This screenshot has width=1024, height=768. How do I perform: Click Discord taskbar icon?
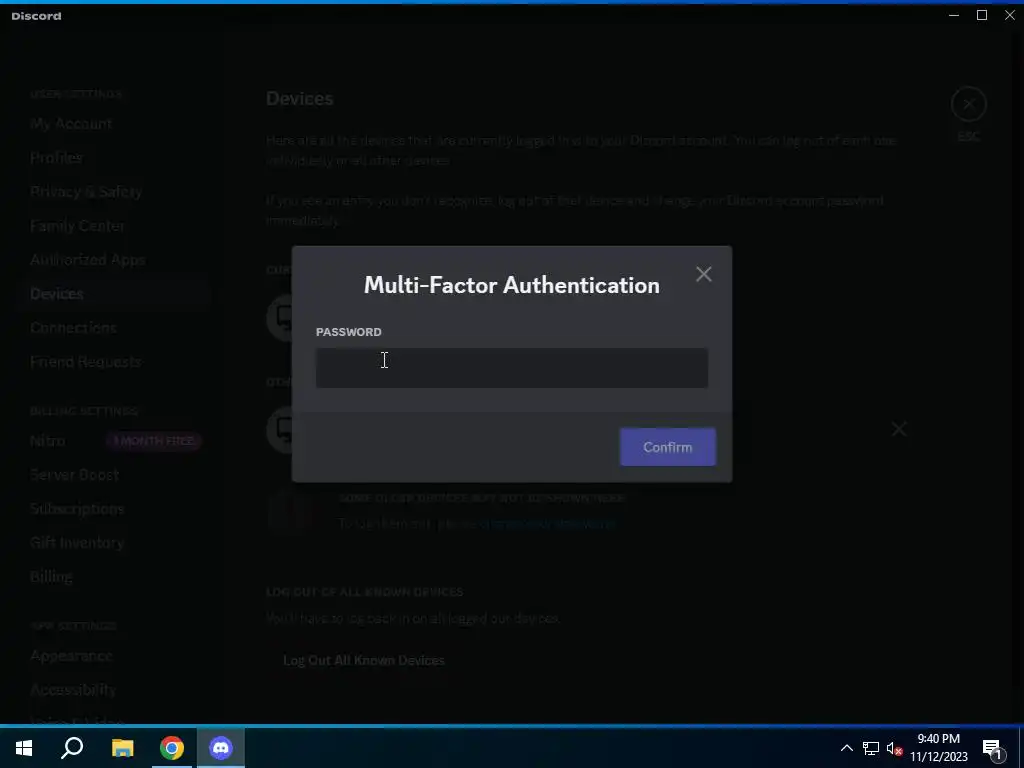[x=221, y=748]
